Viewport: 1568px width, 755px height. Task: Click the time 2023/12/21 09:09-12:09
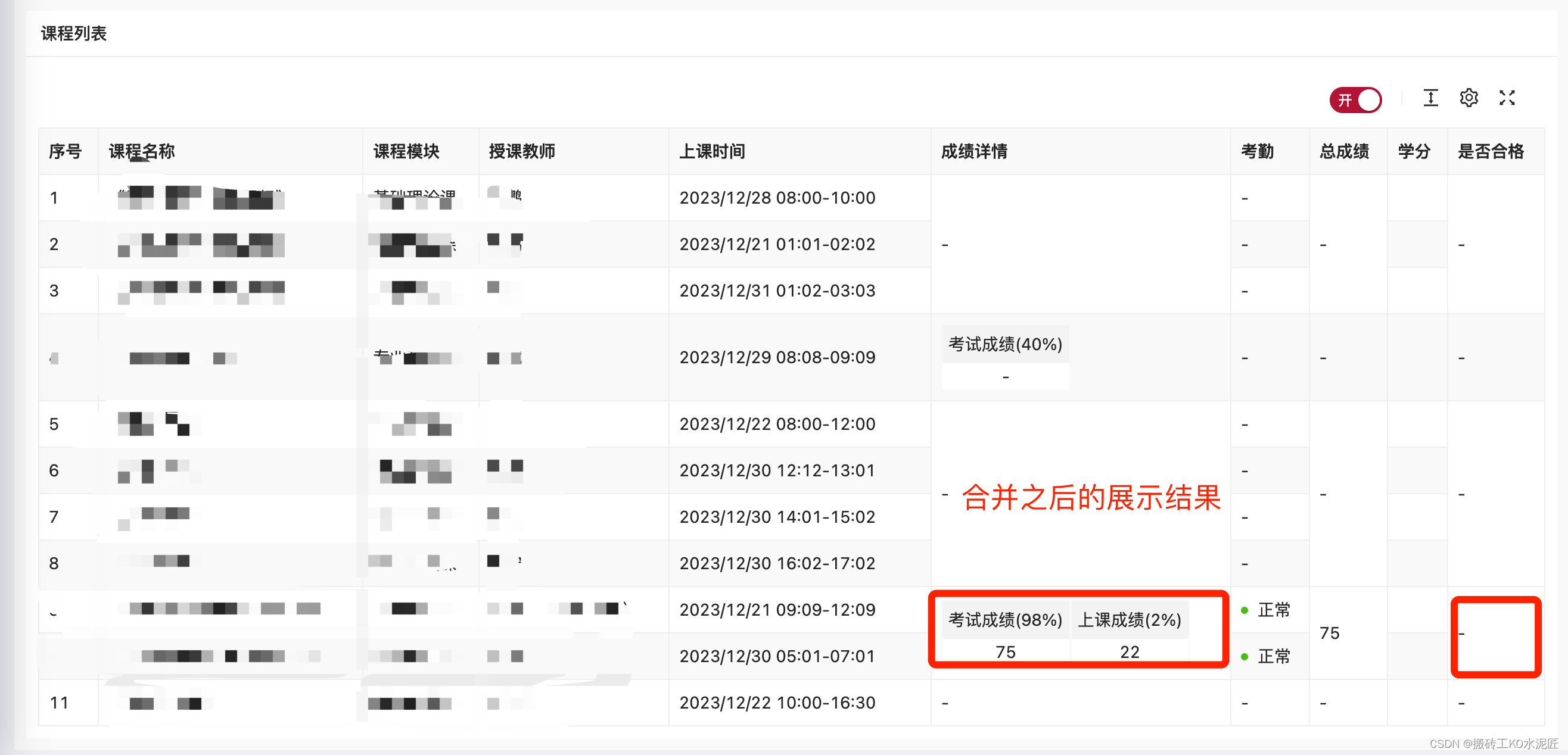point(777,610)
